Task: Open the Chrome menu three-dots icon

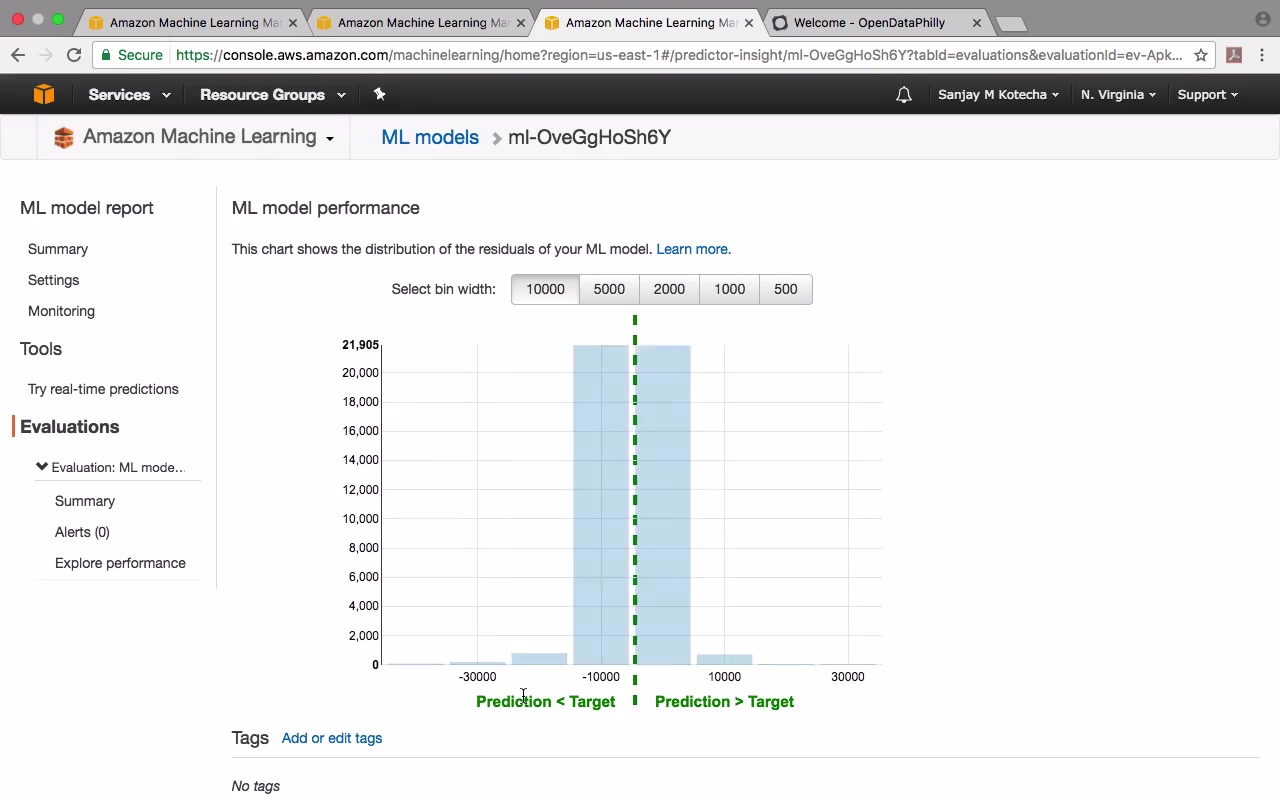Action: [x=1263, y=55]
